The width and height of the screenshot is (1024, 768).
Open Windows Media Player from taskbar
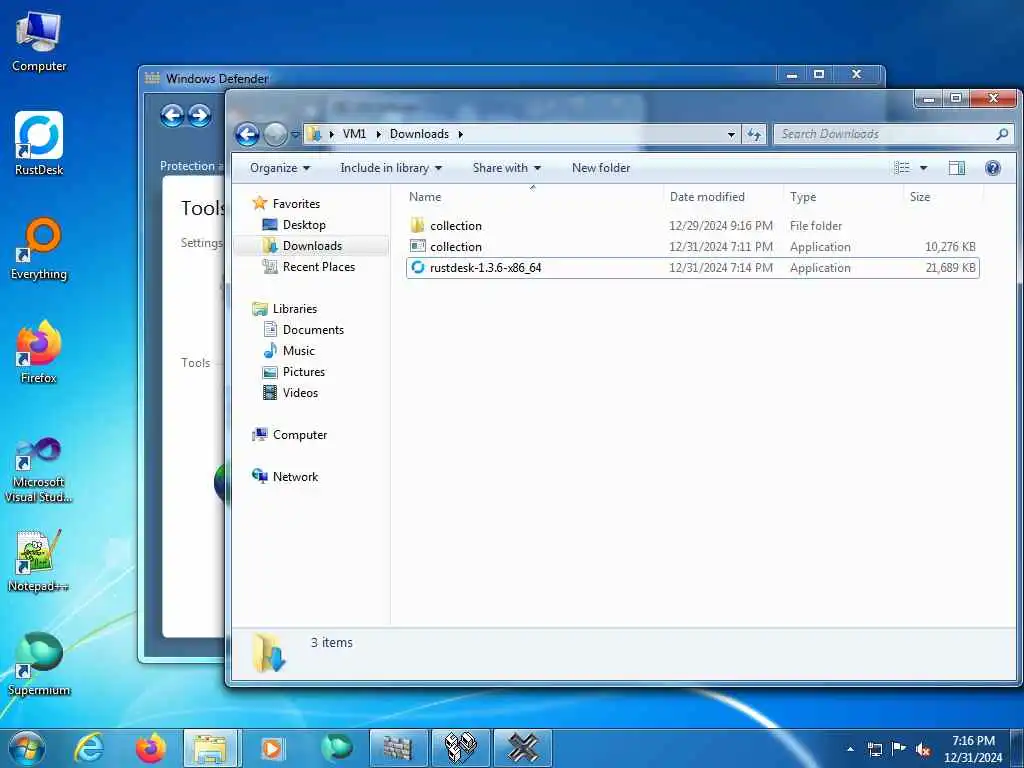[272, 748]
